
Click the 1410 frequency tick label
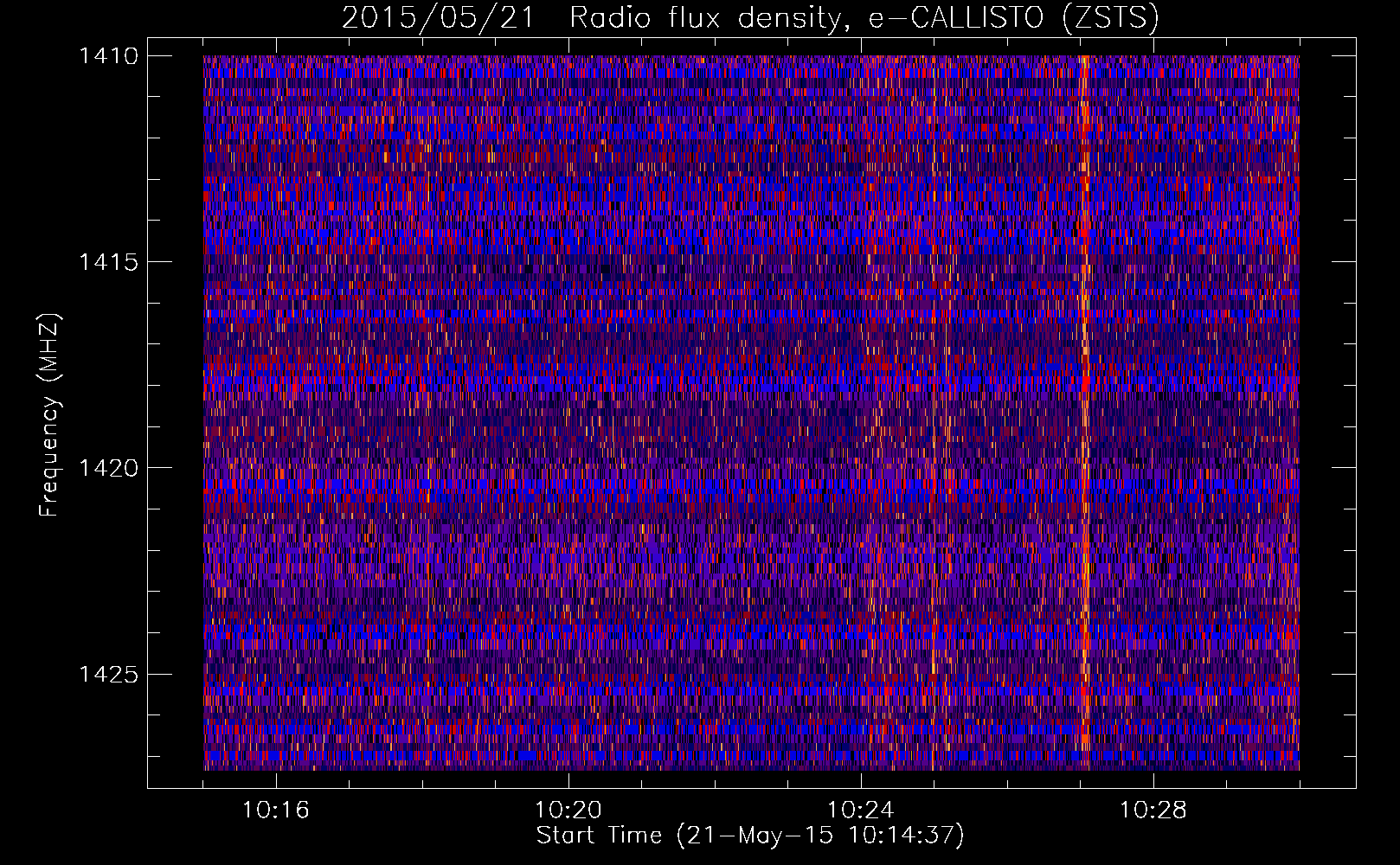(x=109, y=56)
